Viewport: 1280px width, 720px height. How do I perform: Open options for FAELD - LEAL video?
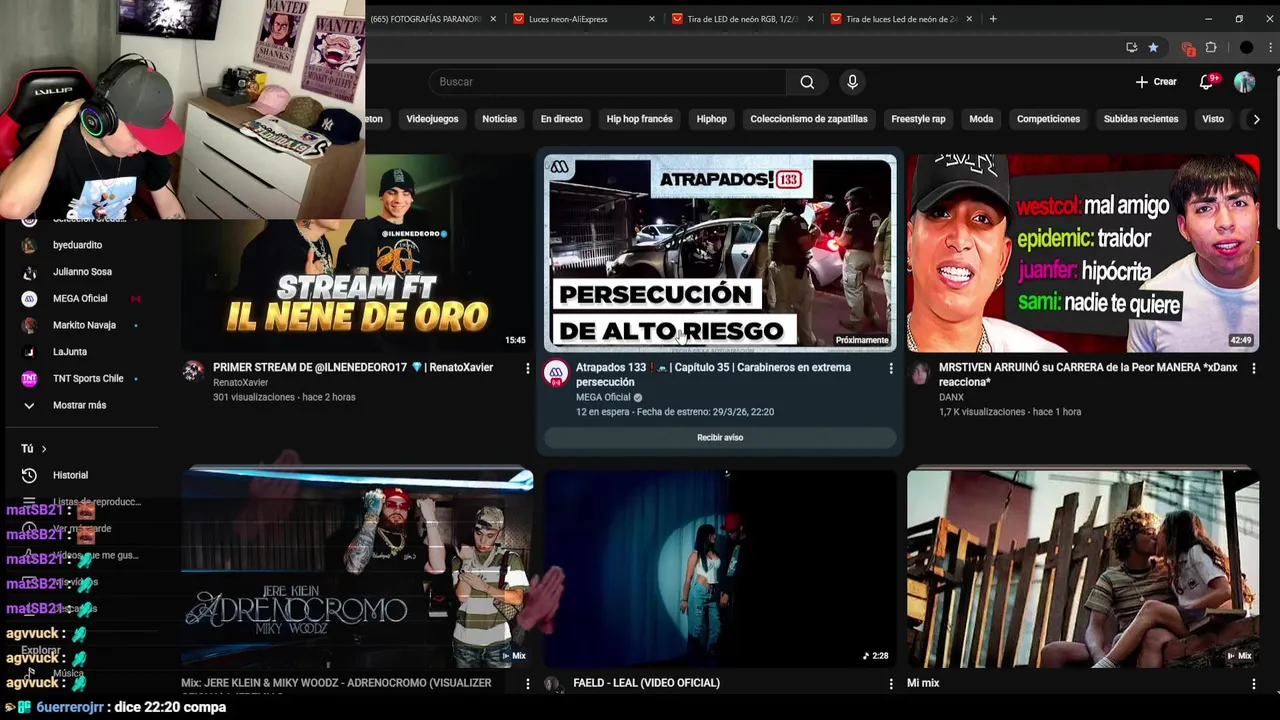(891, 684)
